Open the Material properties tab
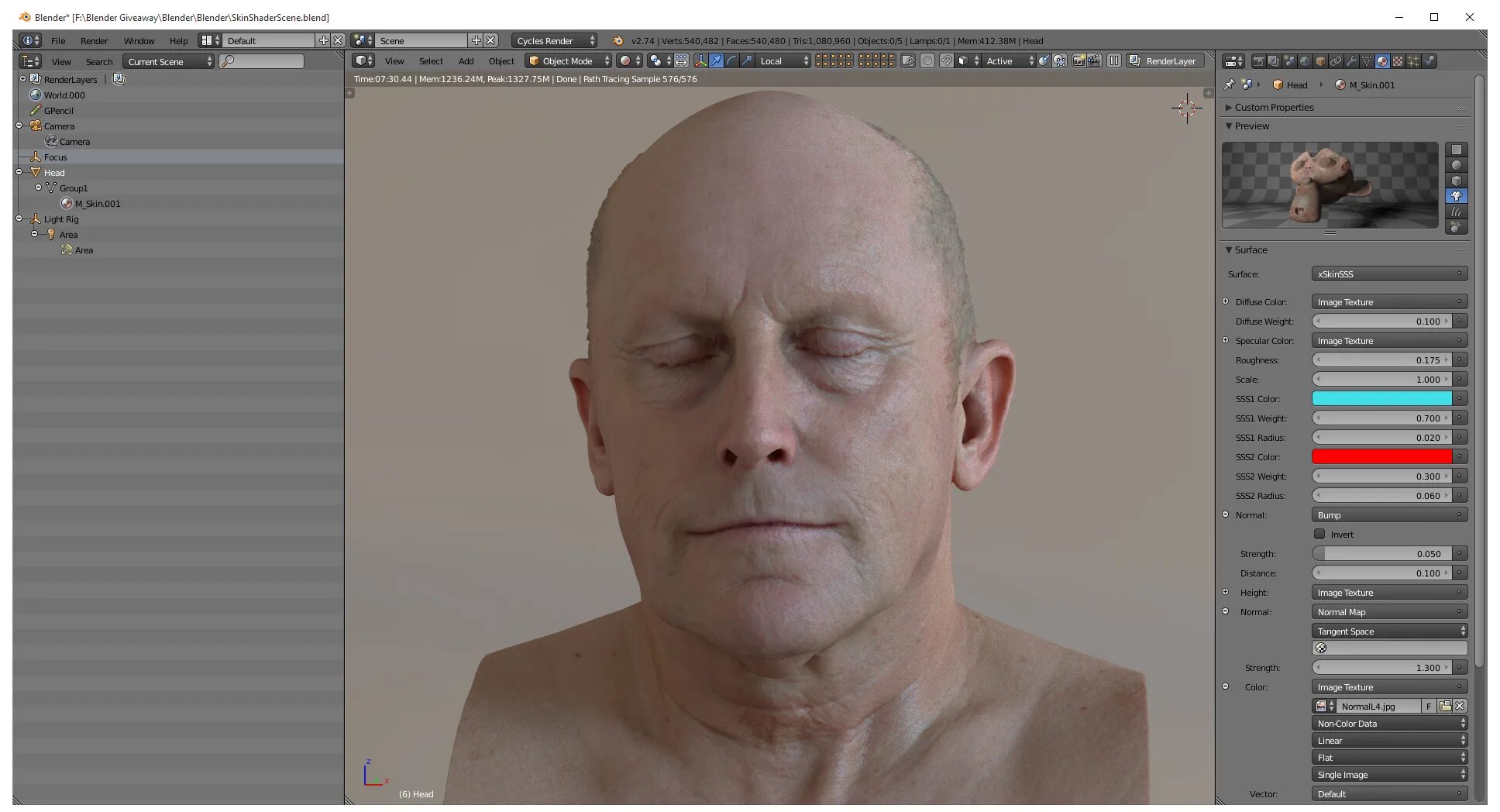 [1382, 61]
